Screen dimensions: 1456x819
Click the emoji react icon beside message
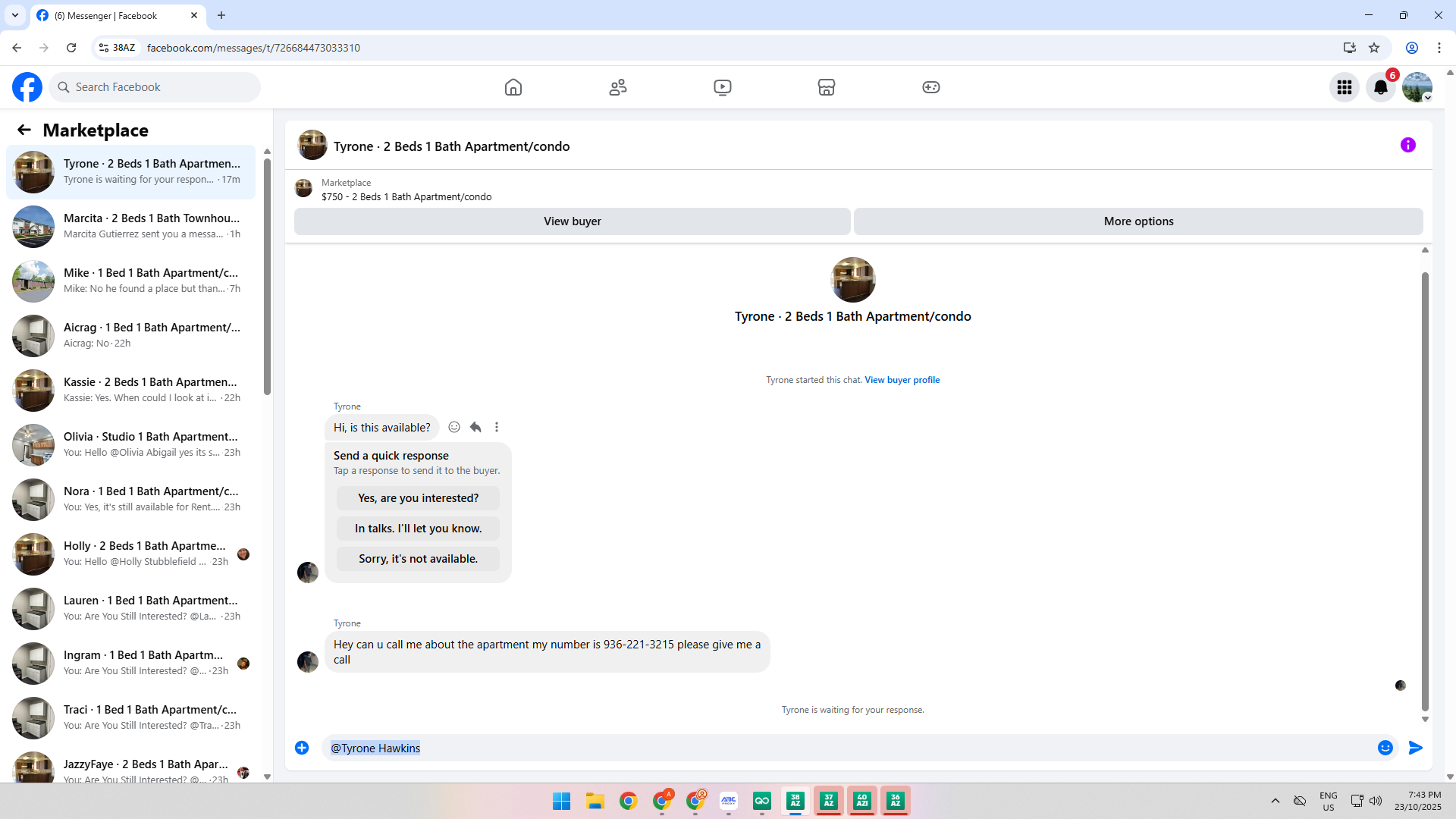[x=454, y=427]
